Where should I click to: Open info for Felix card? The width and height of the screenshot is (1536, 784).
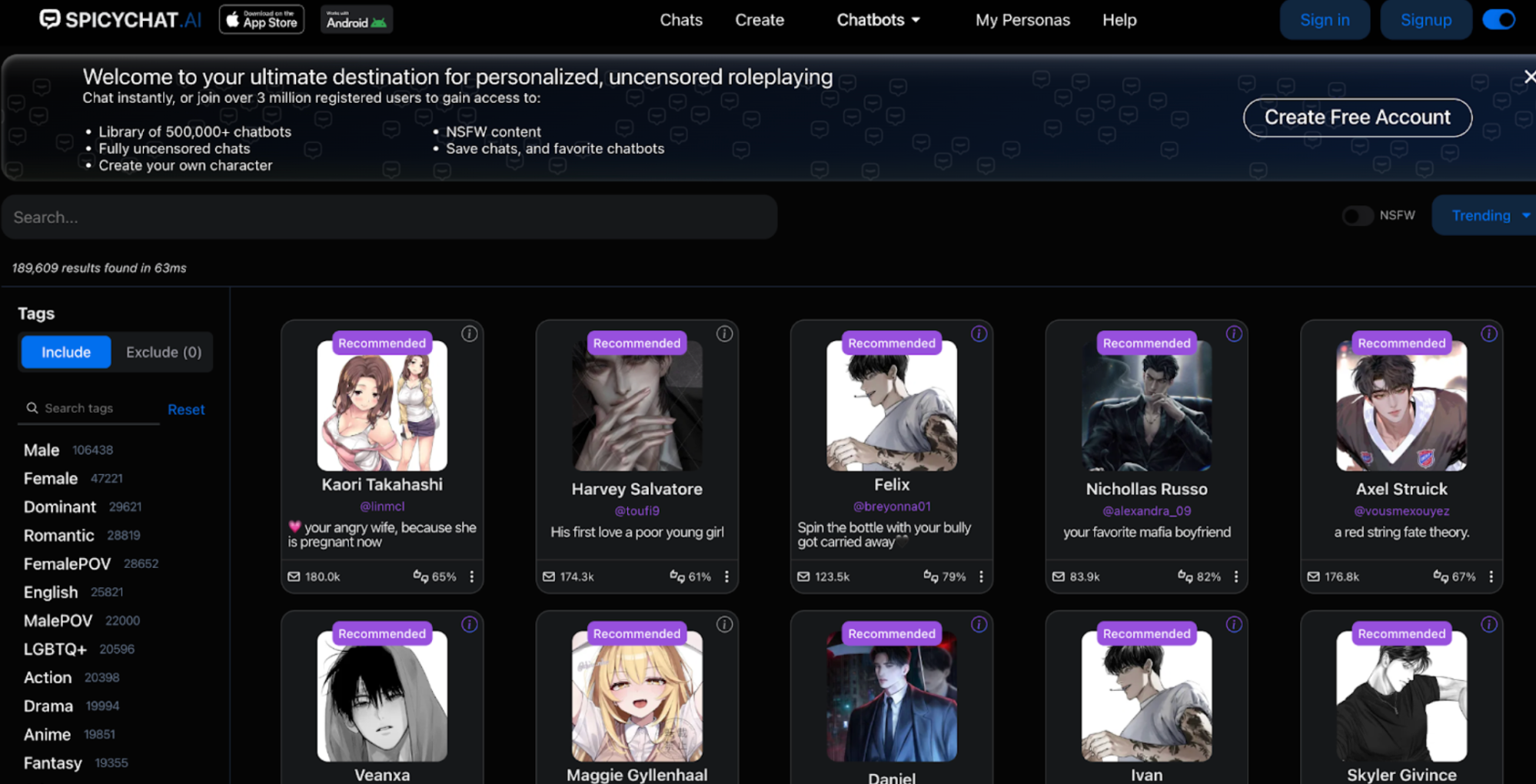pos(979,334)
